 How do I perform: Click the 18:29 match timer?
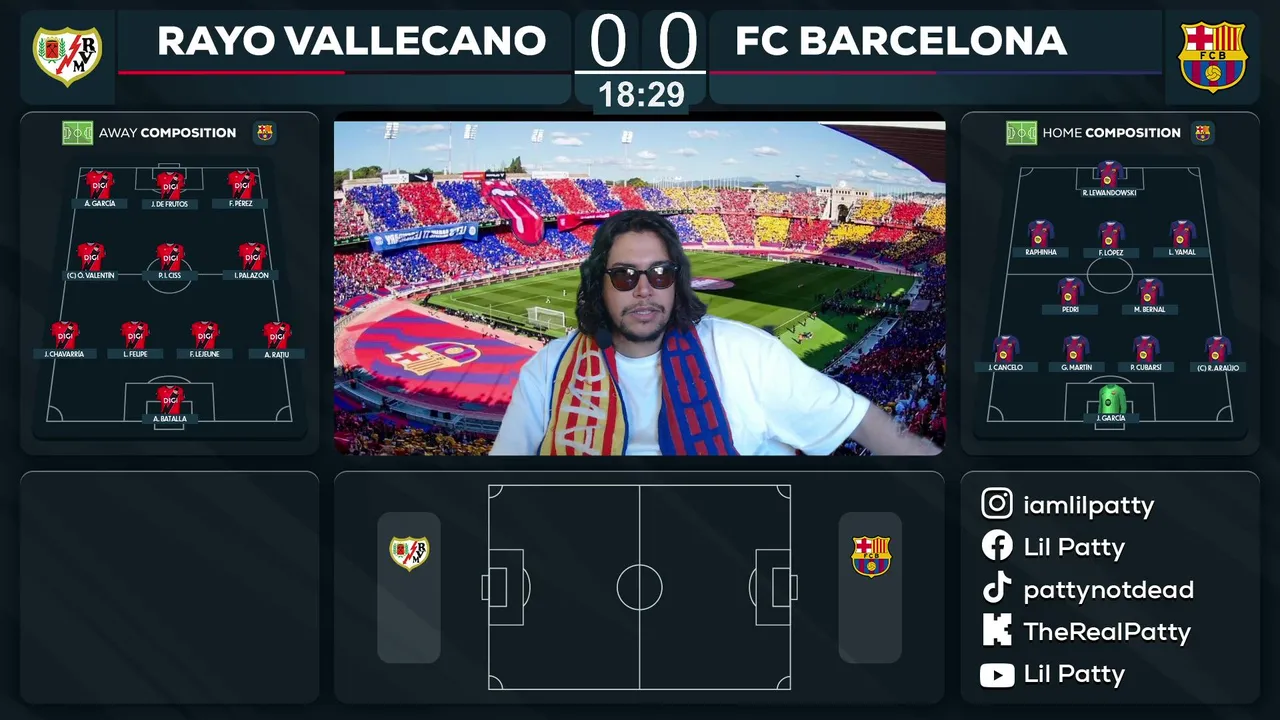tap(641, 95)
